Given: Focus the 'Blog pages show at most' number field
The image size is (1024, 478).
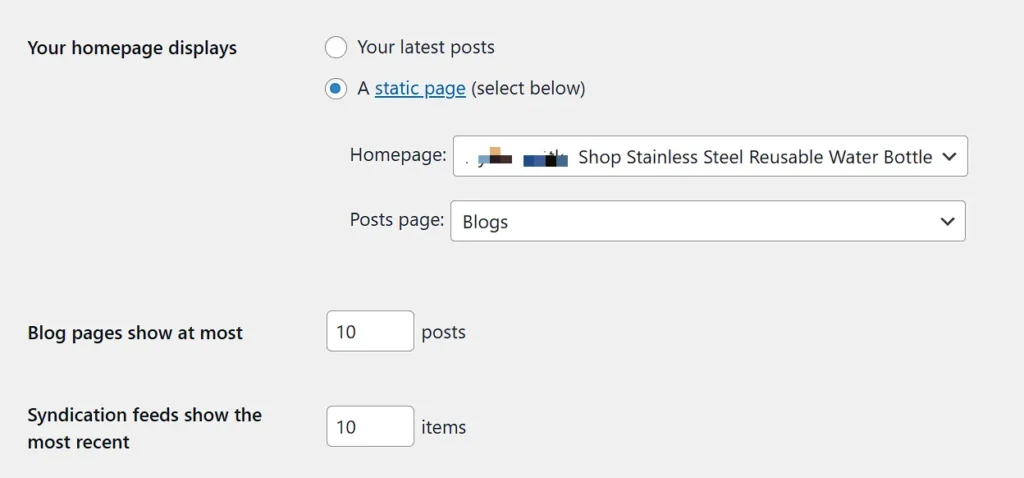Looking at the screenshot, I should point(370,331).
